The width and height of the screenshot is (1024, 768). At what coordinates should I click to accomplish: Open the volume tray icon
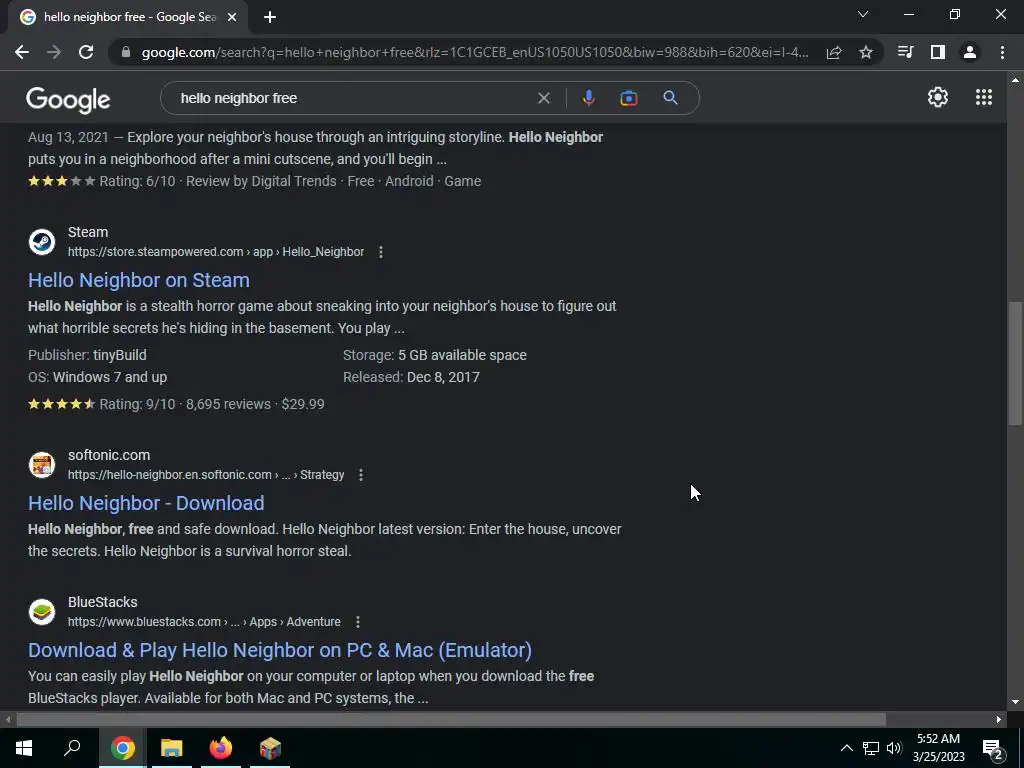tap(894, 748)
